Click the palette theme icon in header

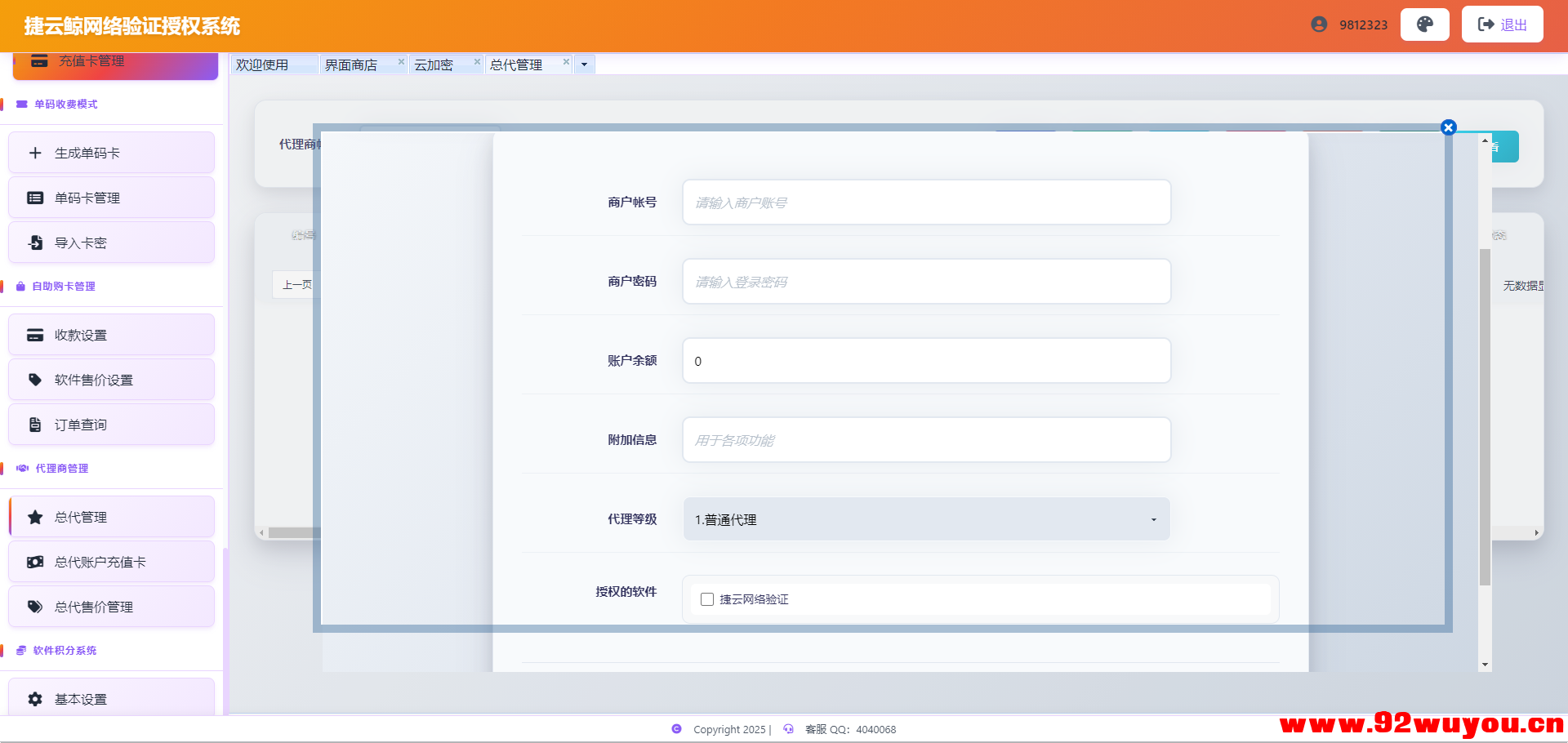[x=1424, y=24]
